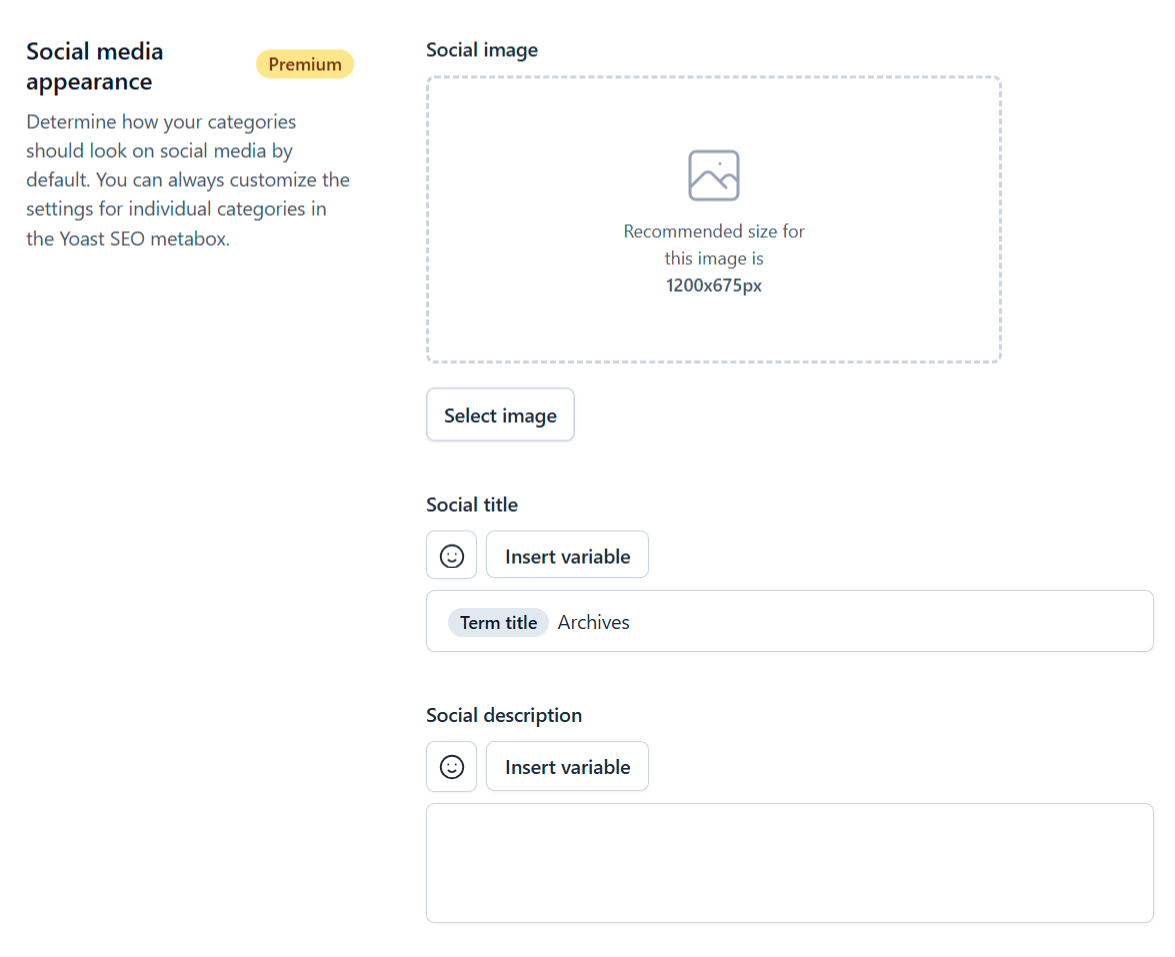Viewport: 1175px width, 957px height.
Task: Click Insert variable above Social description field
Action: tap(567, 766)
